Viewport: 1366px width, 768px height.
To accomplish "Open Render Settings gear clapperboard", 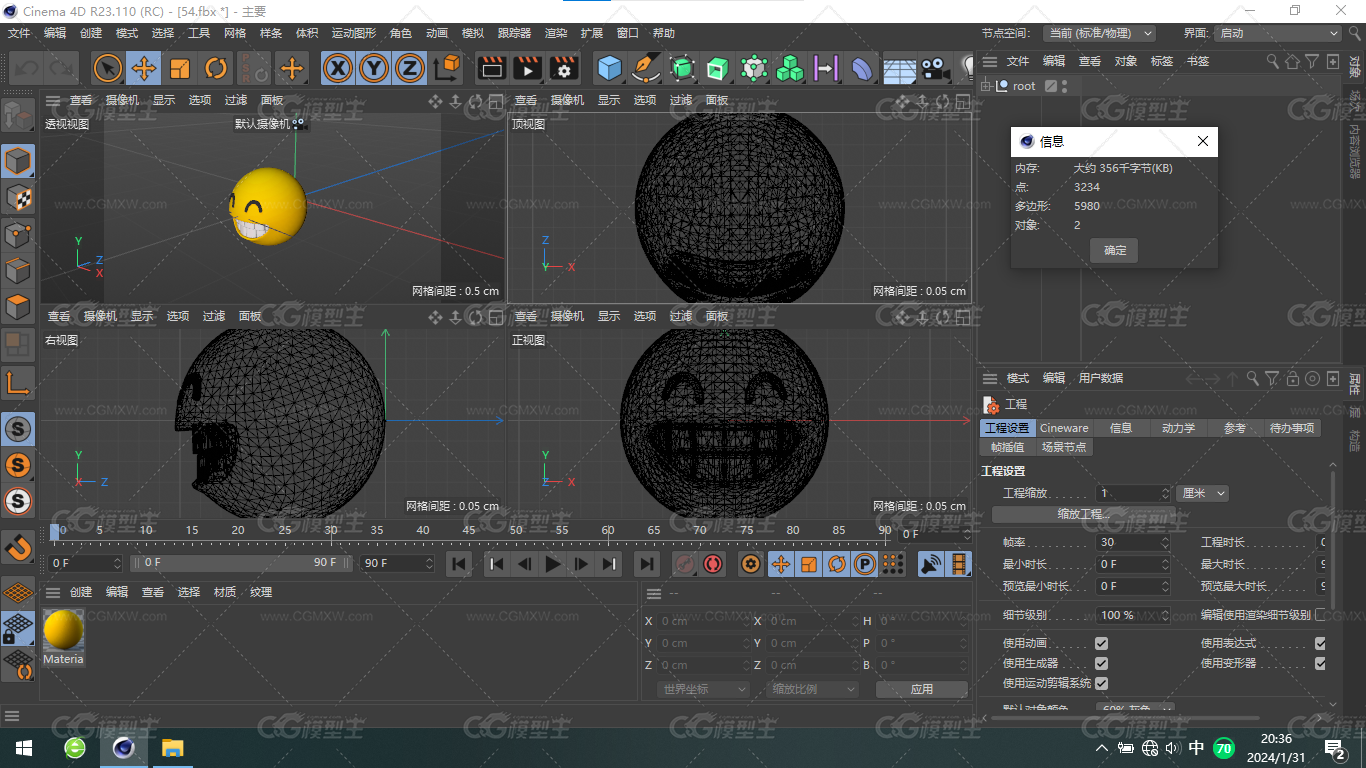I will coord(564,68).
